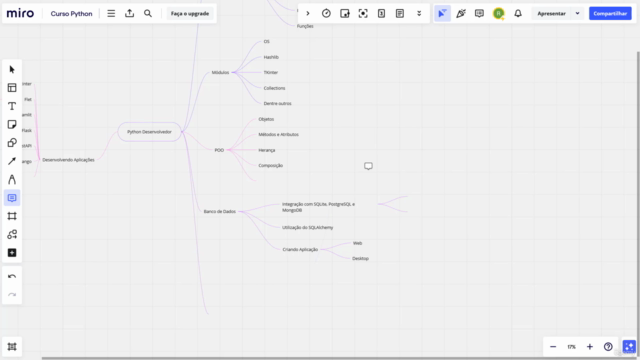Screen dimensions: 640x360
Task: Select the frame tool
Action: (12, 216)
